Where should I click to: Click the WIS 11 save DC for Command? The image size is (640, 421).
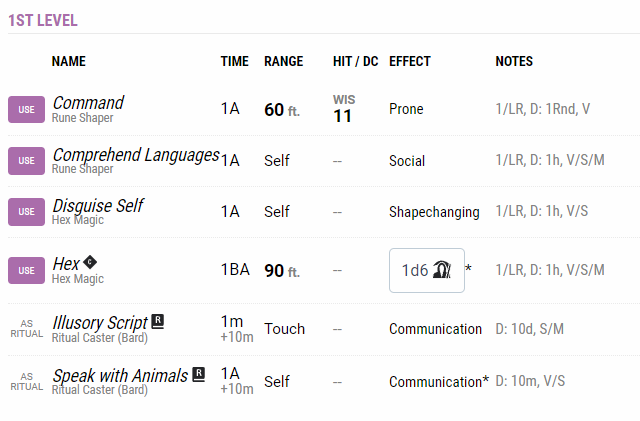[344, 109]
